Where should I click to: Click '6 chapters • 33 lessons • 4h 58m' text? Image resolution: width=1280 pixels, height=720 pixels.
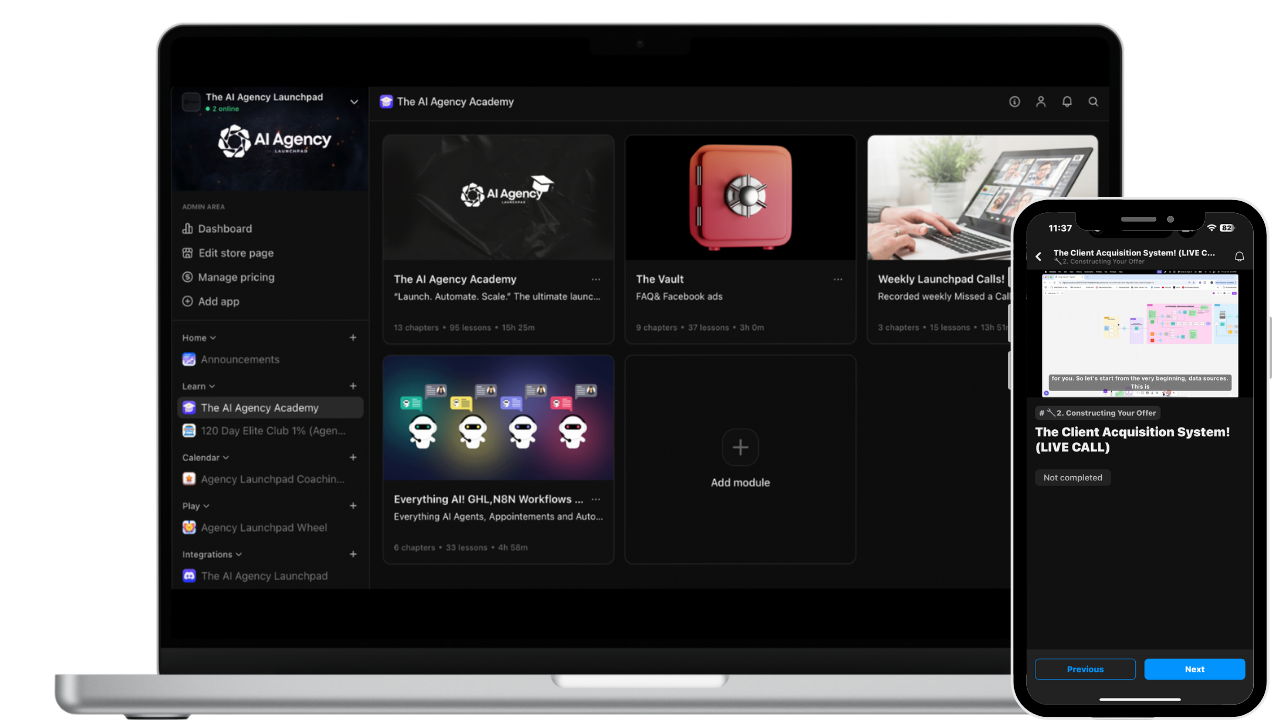coord(461,547)
